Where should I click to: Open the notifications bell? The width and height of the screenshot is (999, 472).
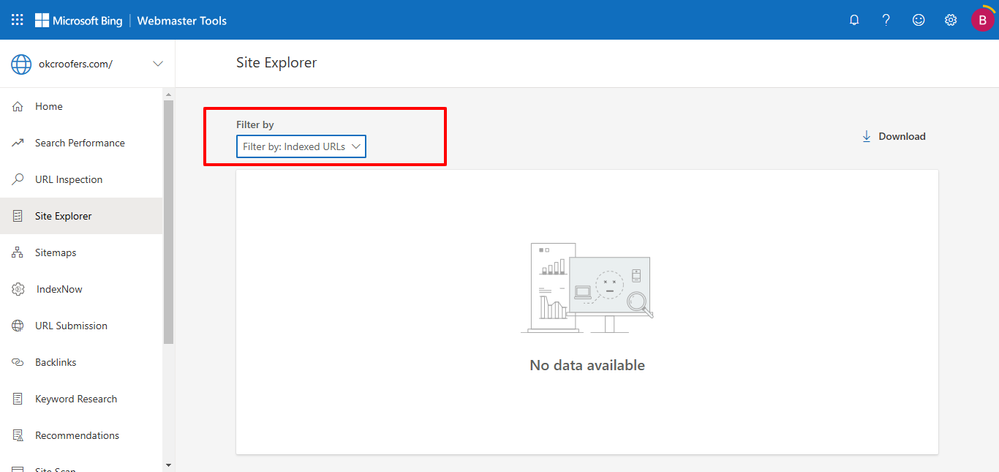coord(854,20)
